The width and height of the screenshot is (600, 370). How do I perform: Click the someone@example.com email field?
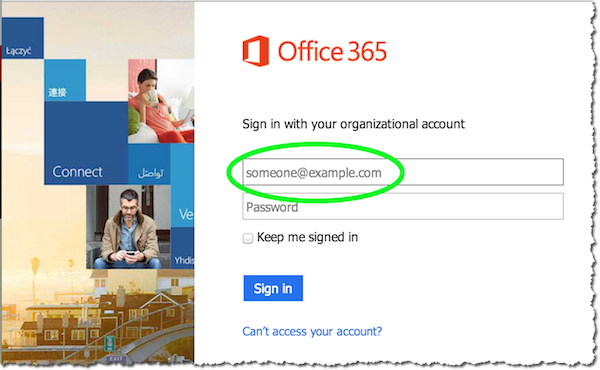coord(403,172)
